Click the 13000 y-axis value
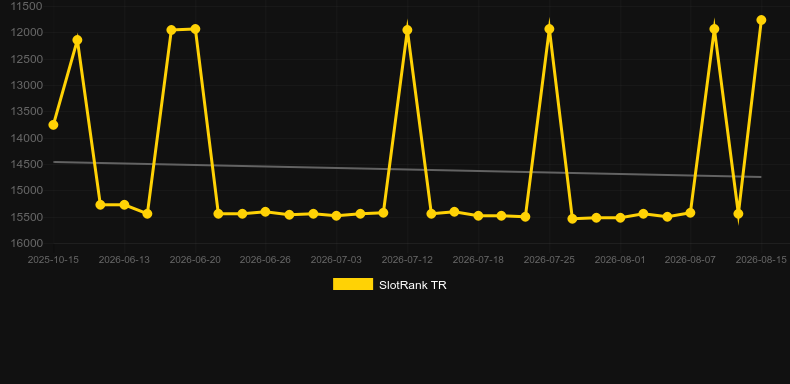790x384 pixels. coord(27,85)
